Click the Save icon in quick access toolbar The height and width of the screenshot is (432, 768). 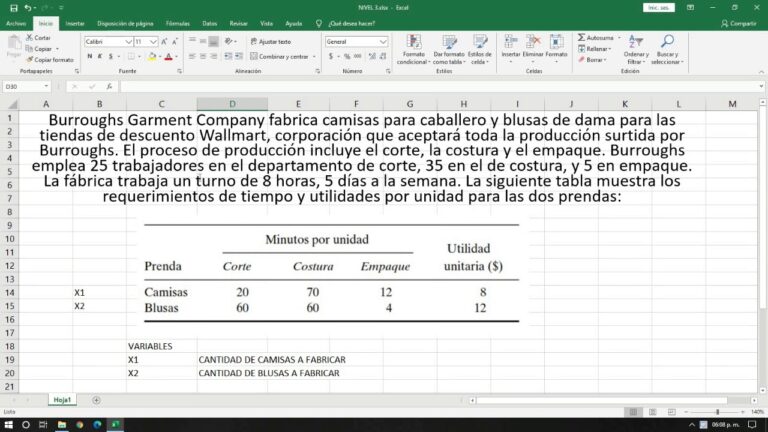(12, 7)
